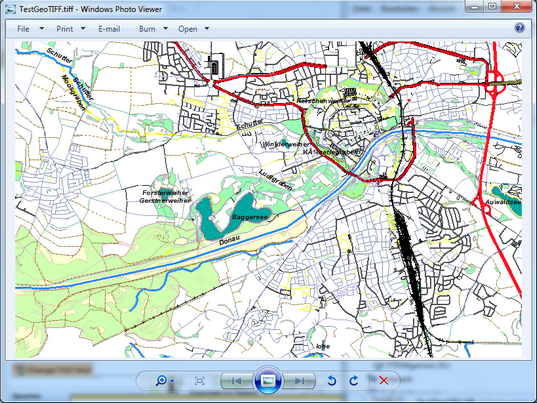This screenshot has height=403, width=537.
Task: Open the Burn menu
Action: coord(147,29)
